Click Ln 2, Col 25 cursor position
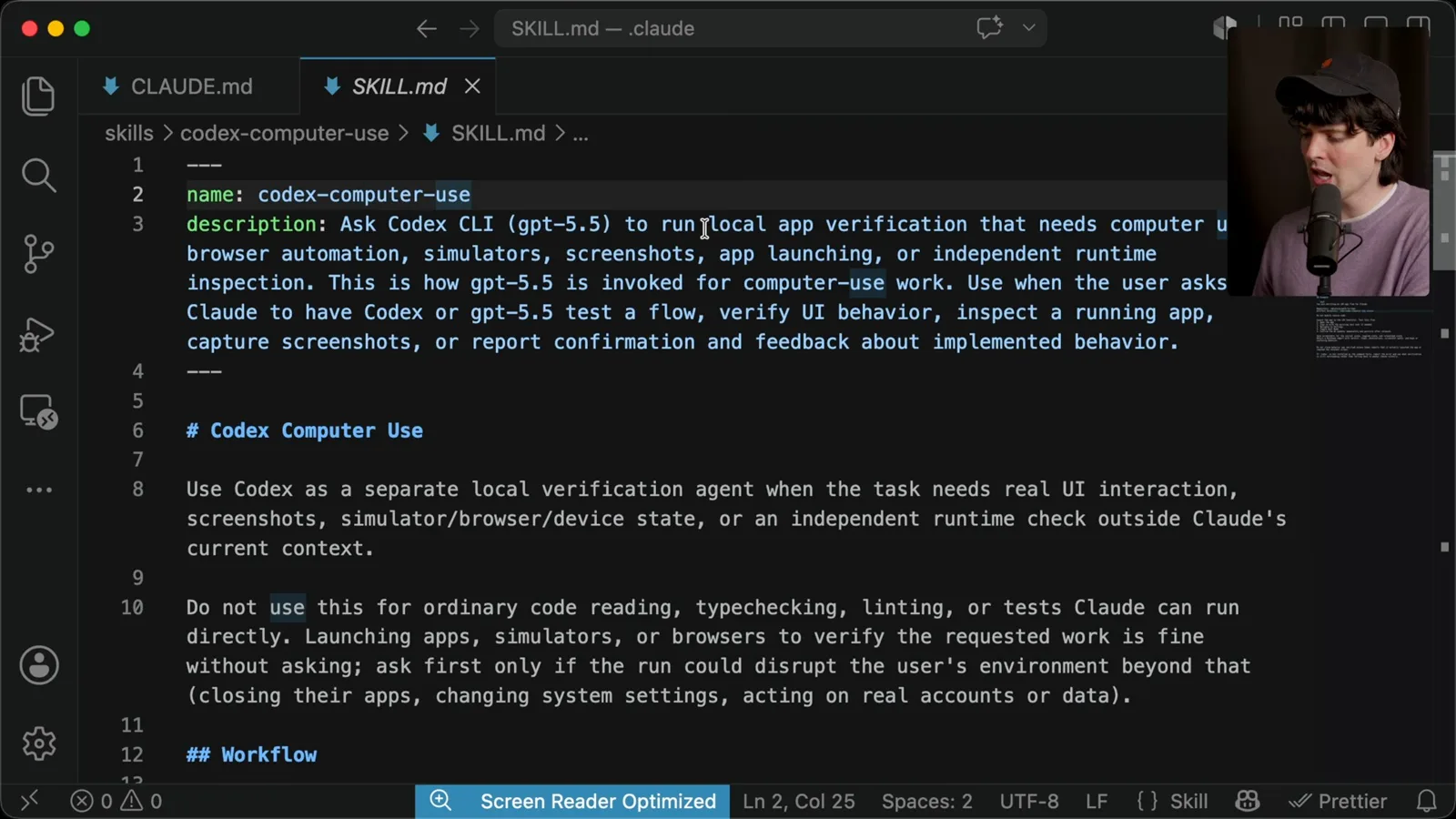 coord(798,801)
